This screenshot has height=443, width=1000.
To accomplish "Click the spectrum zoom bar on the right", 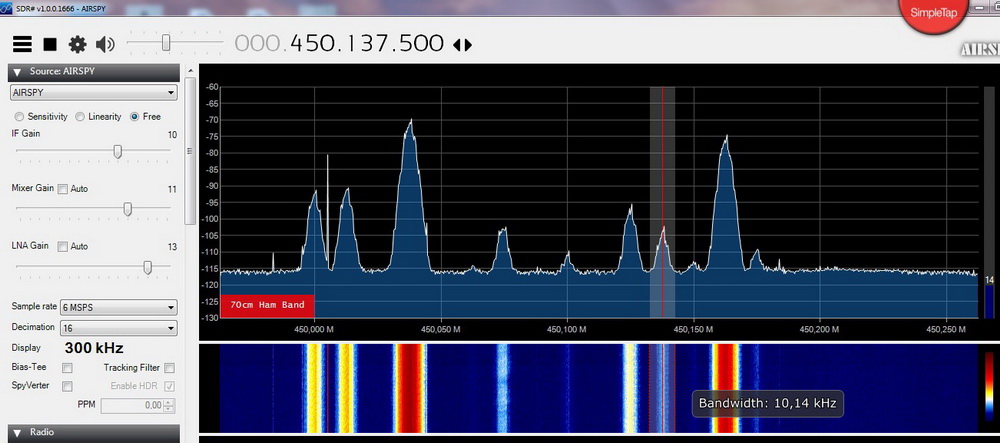I will coord(989,202).
